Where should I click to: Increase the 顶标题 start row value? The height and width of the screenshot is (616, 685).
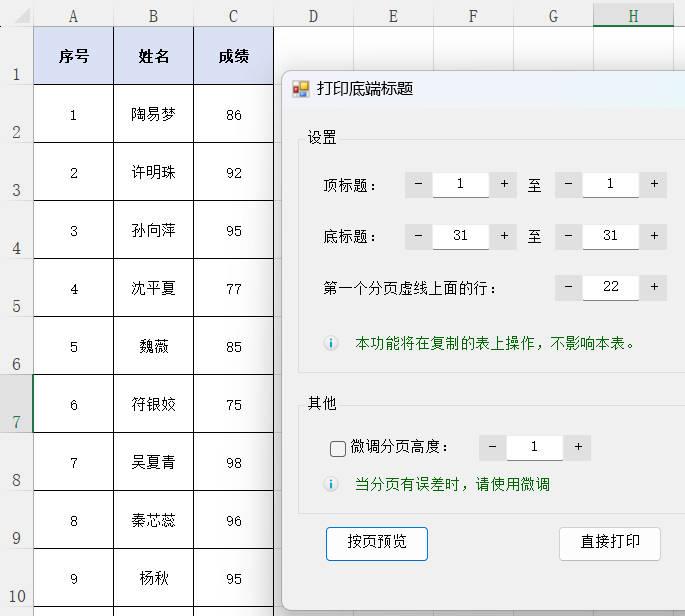tap(504, 184)
